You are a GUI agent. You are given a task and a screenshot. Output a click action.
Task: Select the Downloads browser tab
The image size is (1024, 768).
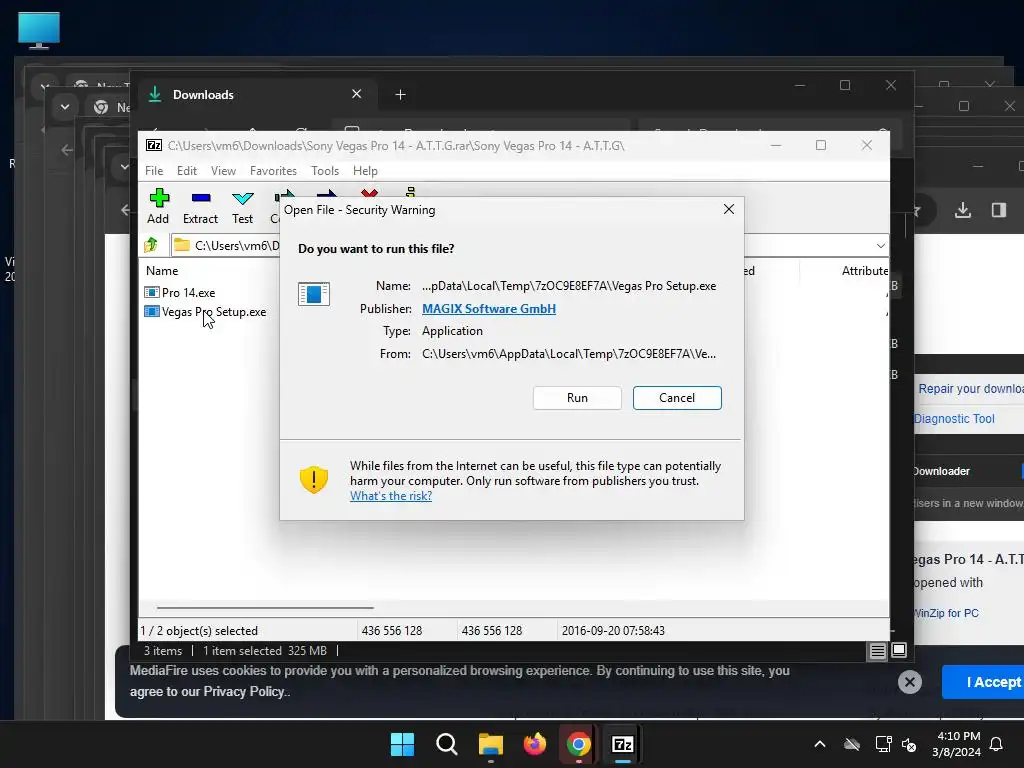[255, 95]
